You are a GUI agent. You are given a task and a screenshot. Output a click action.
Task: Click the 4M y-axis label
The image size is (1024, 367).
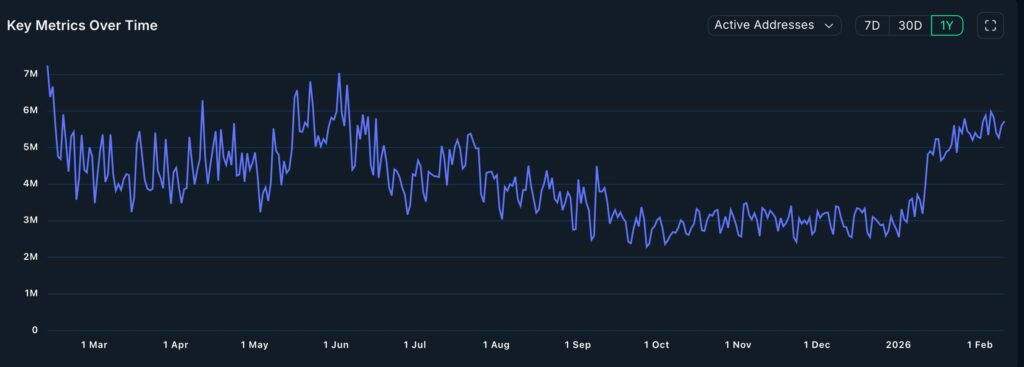31,184
